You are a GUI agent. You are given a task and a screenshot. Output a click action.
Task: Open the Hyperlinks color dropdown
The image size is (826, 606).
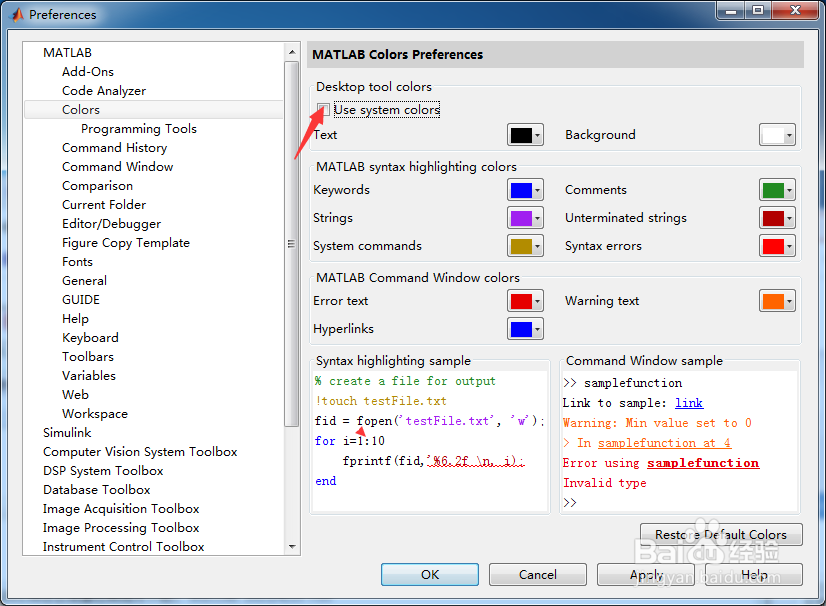tap(525, 329)
